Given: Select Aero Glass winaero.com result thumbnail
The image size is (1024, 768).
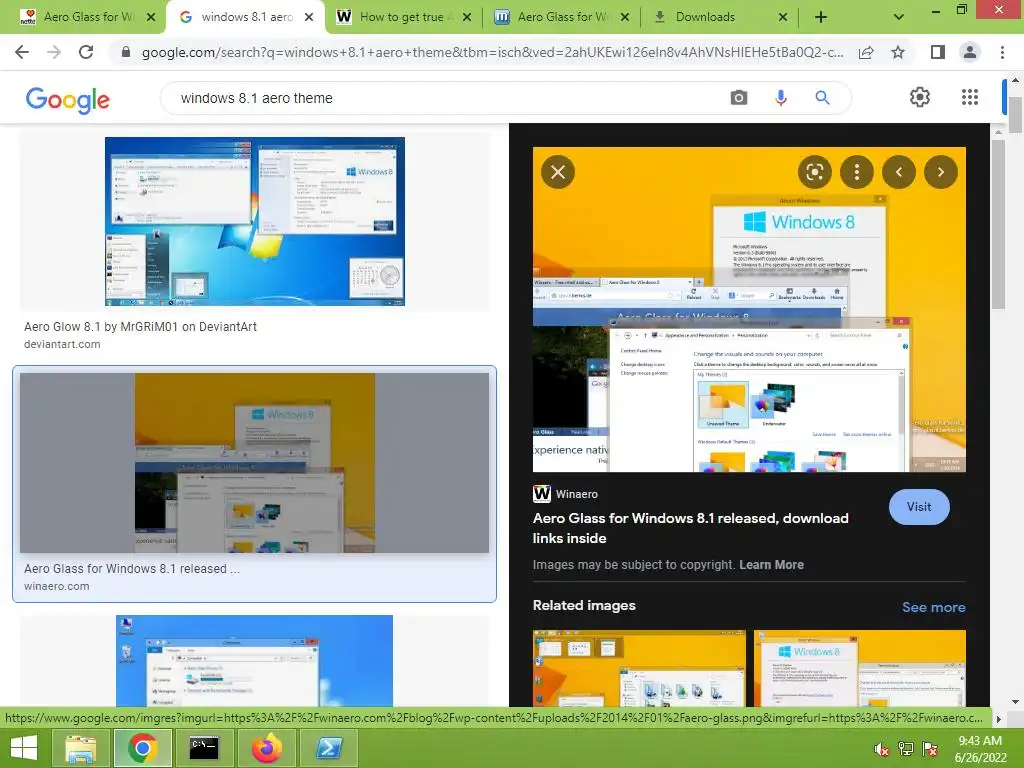Looking at the screenshot, I should point(255,462).
